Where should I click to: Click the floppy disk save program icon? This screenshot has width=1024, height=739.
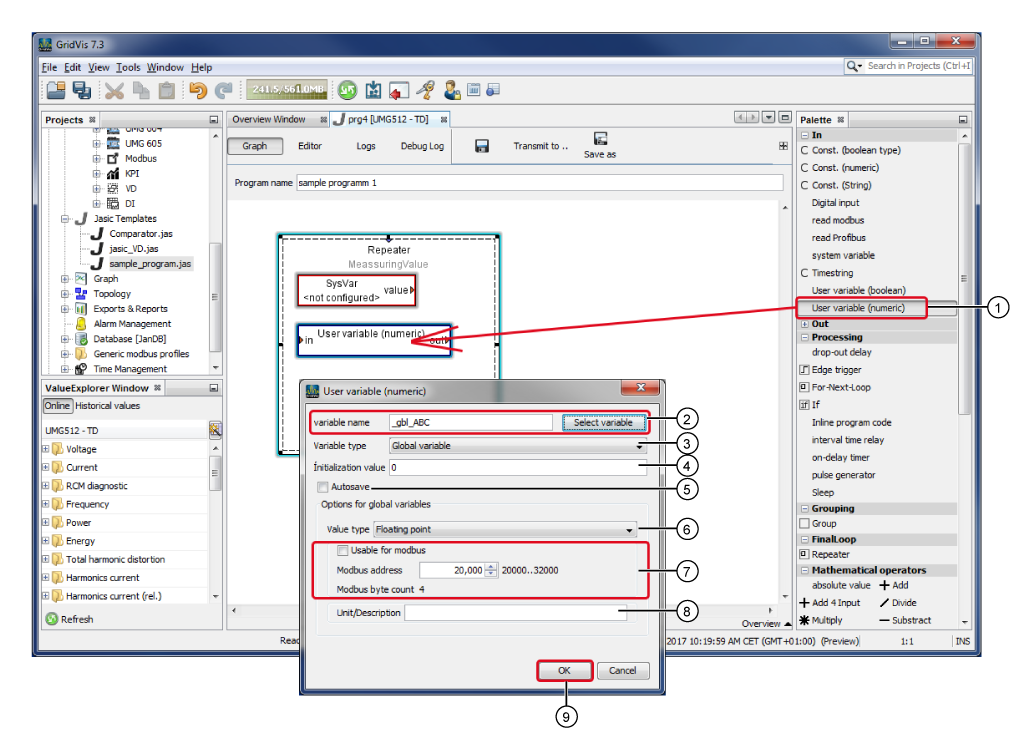pos(482,146)
